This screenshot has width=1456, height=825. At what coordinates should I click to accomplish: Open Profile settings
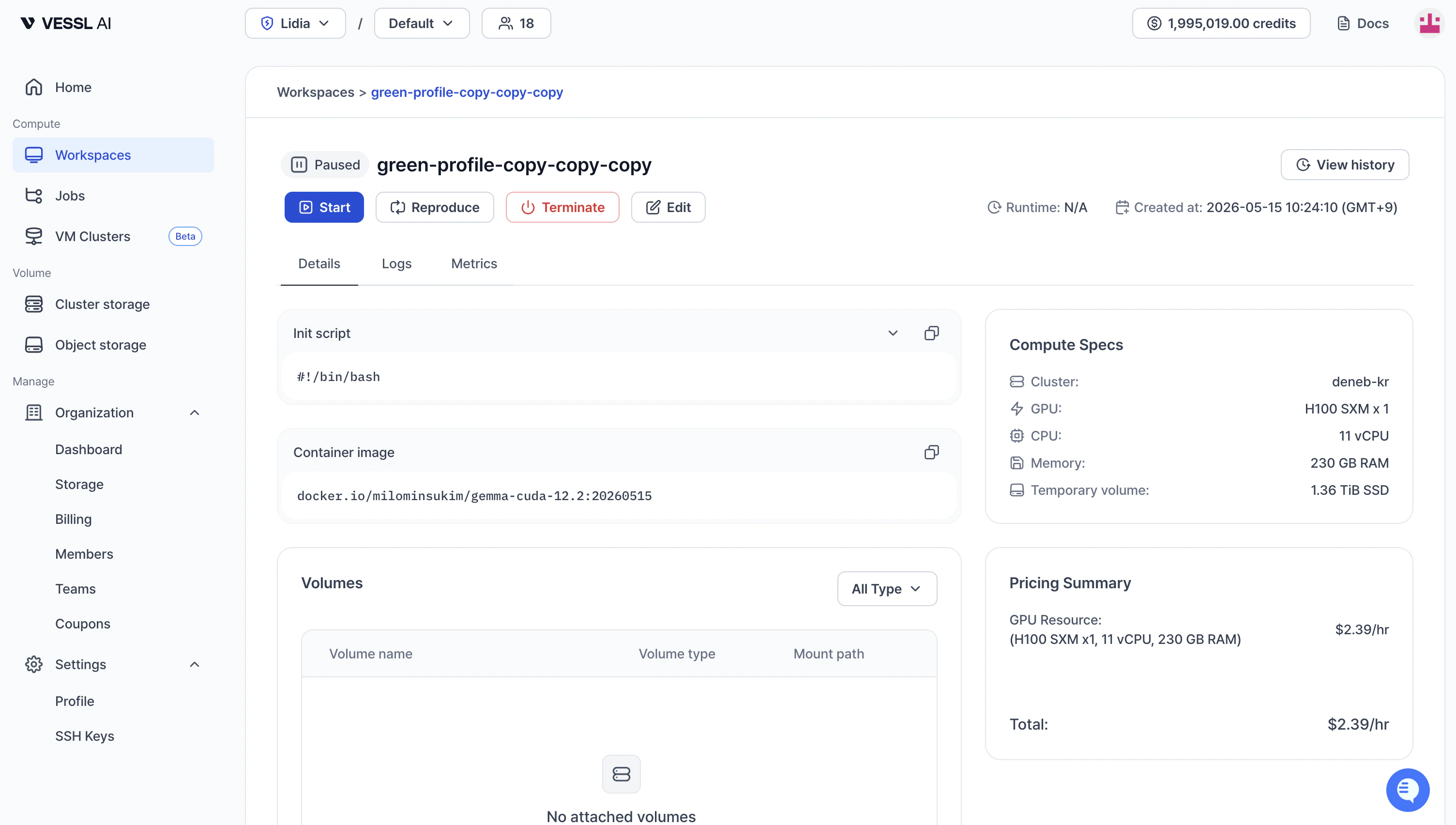(74, 701)
